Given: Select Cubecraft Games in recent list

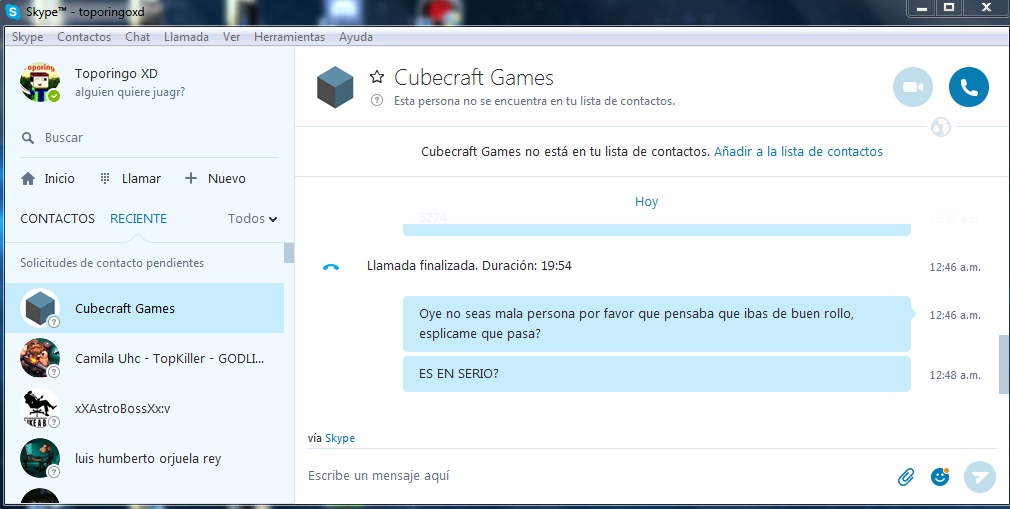Looking at the screenshot, I should (x=145, y=308).
